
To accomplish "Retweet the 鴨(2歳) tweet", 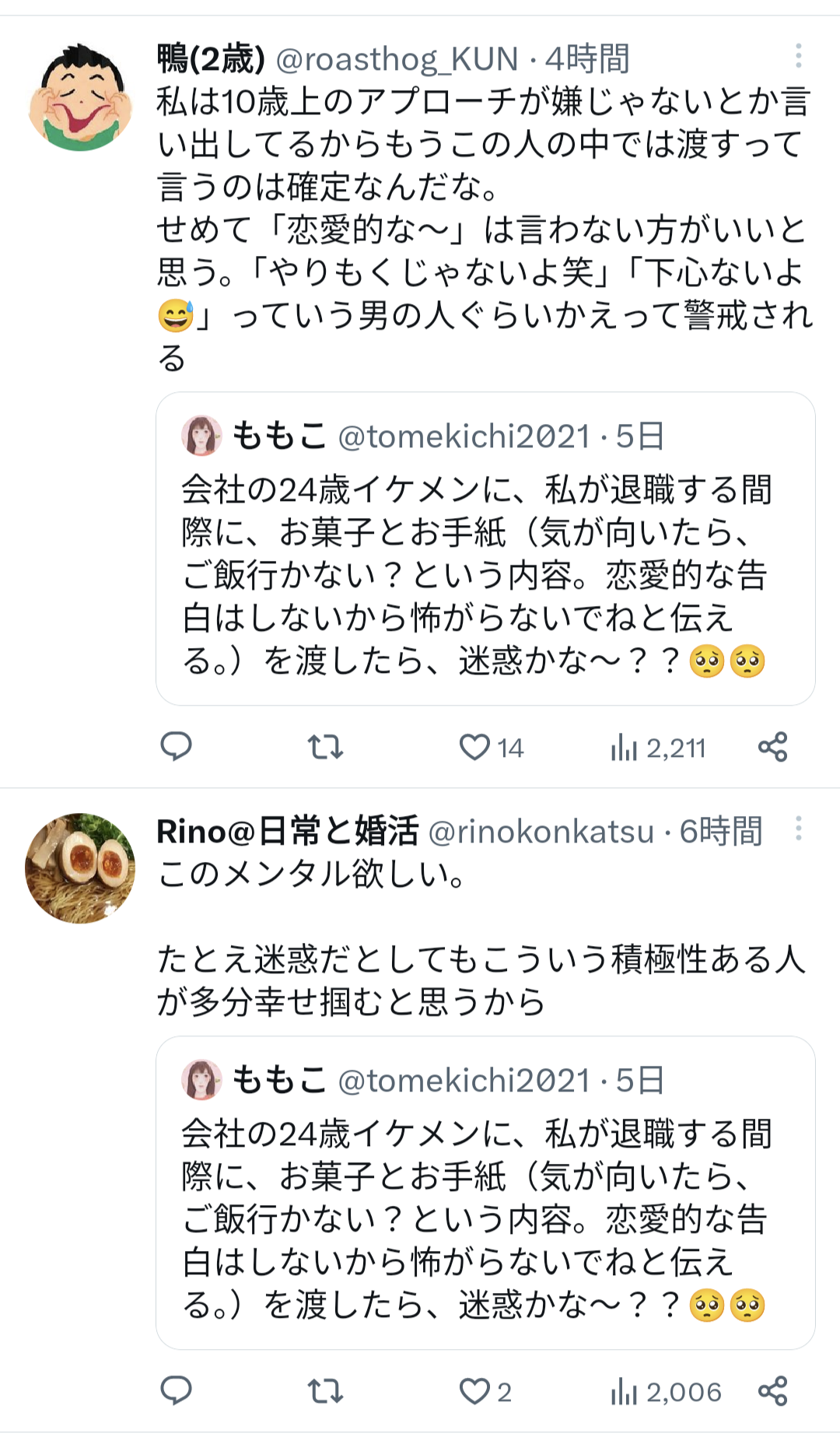I will click(x=325, y=747).
